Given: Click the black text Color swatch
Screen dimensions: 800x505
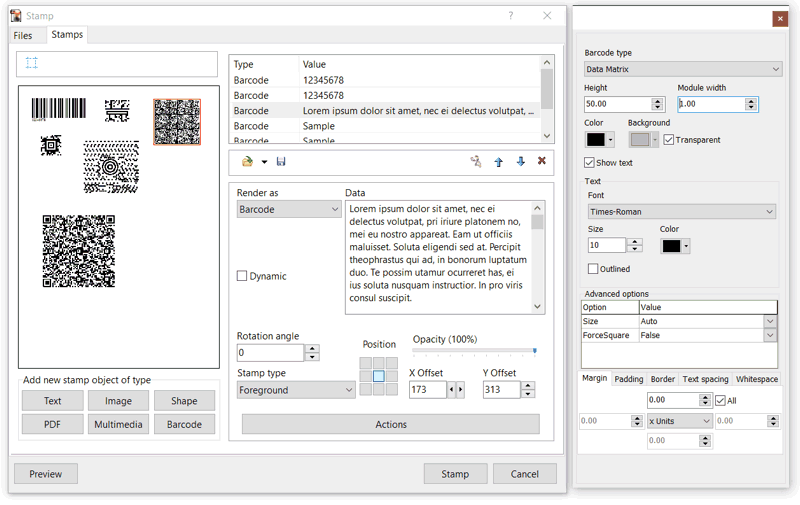Looking at the screenshot, I should [671, 246].
